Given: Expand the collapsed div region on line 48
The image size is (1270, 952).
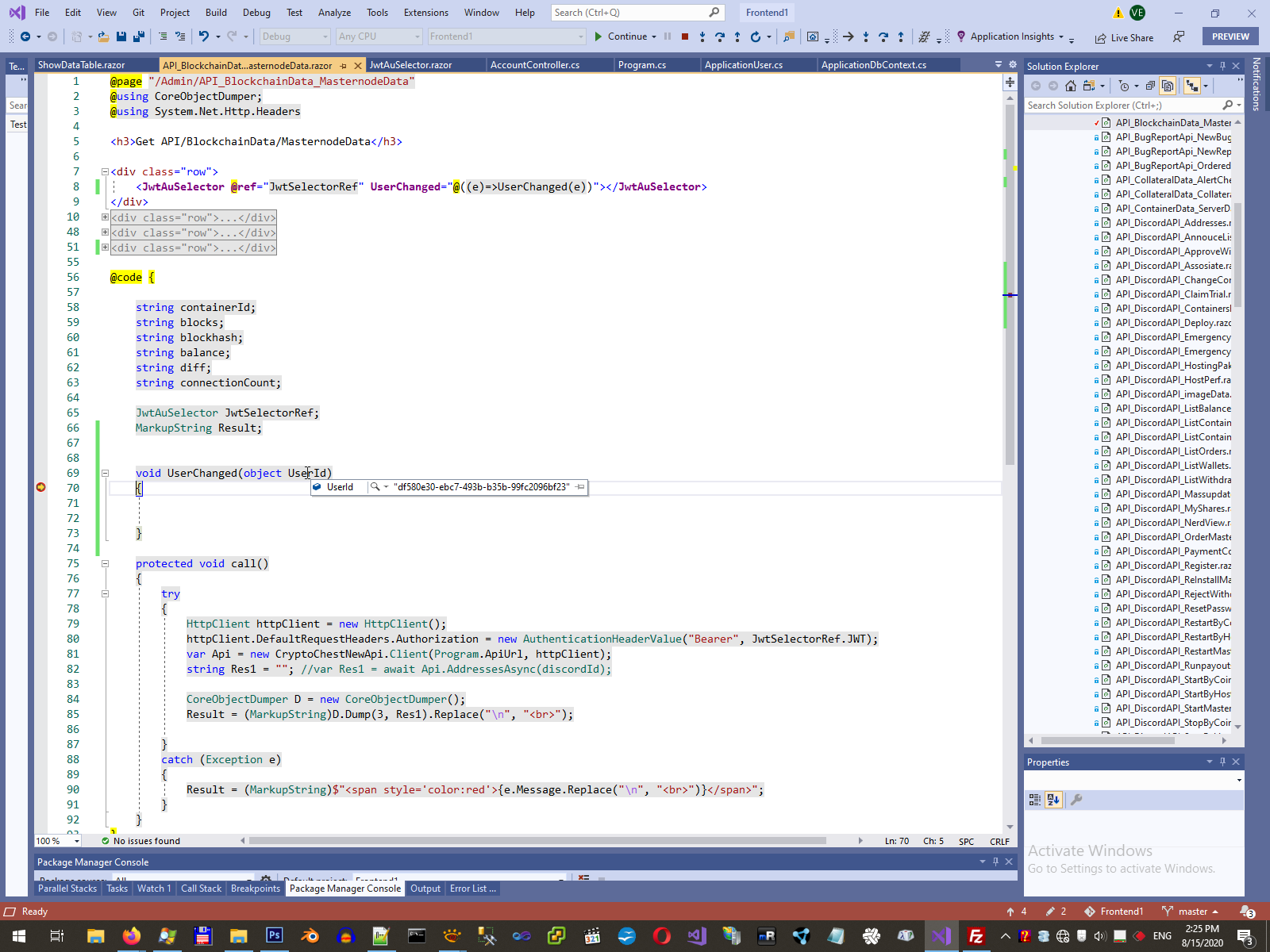Looking at the screenshot, I should [105, 232].
